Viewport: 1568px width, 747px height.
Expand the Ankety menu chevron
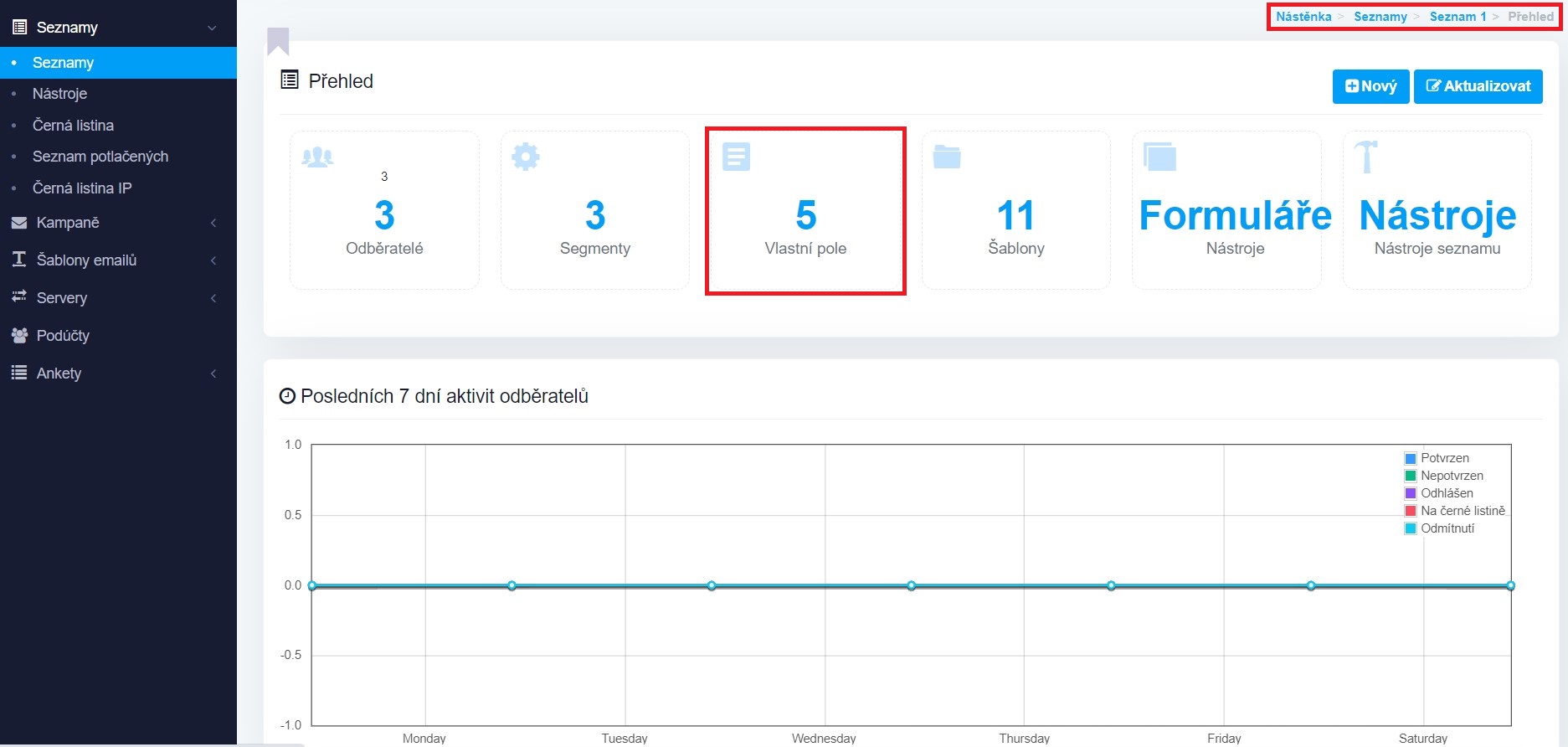[213, 373]
